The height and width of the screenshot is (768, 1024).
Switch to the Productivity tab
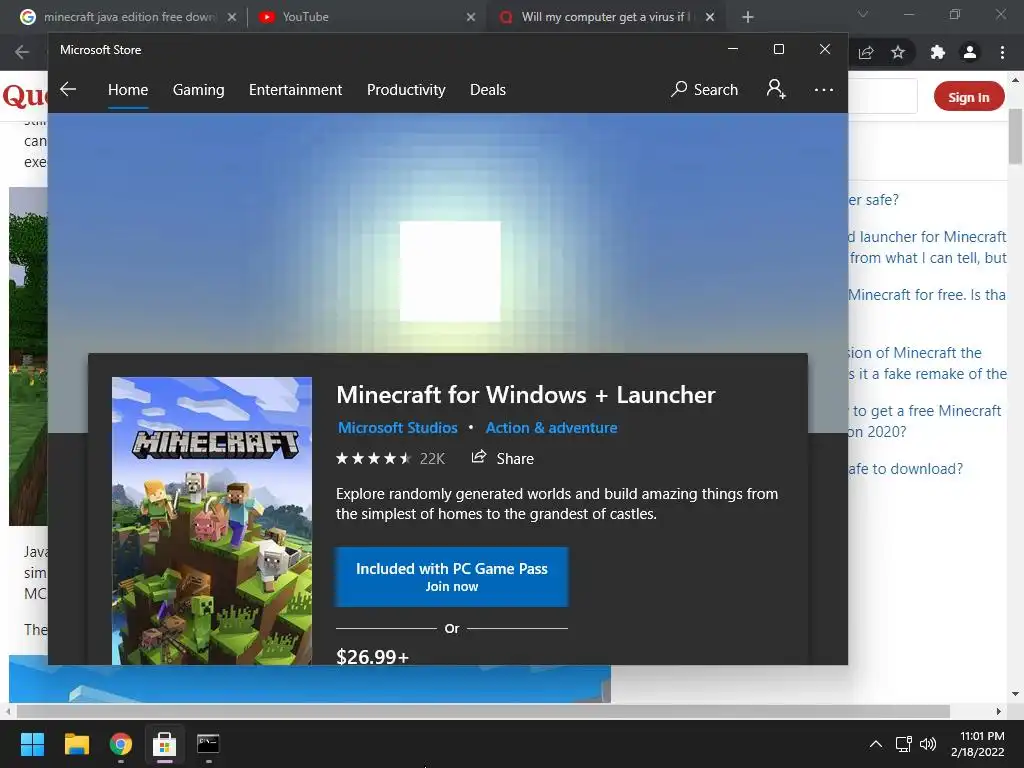(x=406, y=89)
